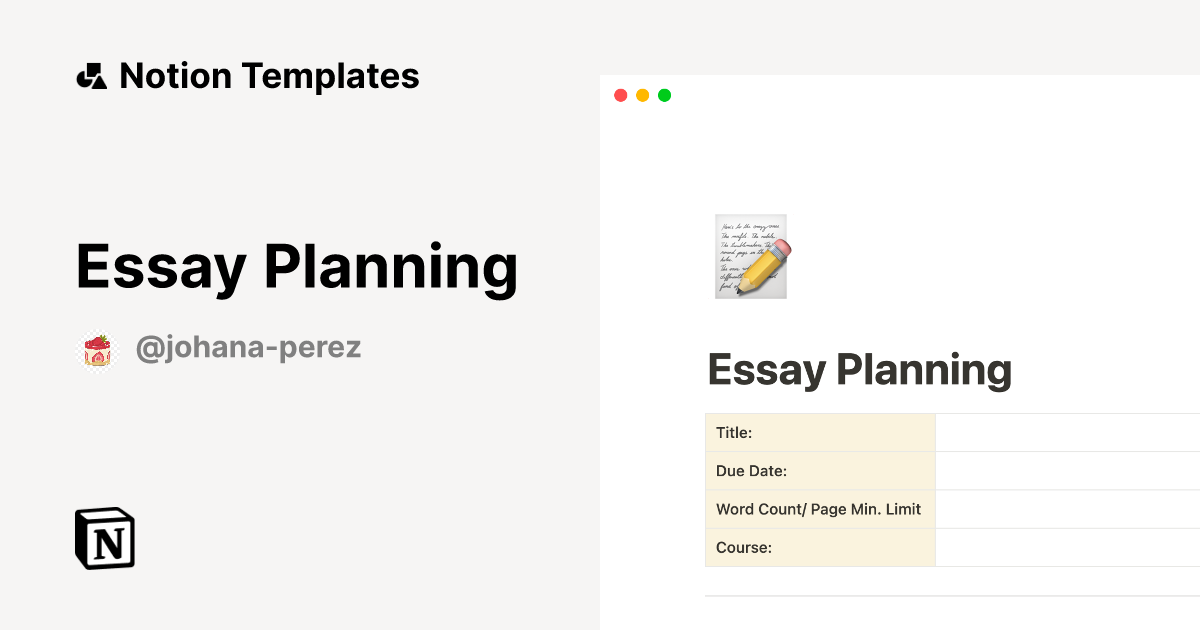The height and width of the screenshot is (630, 1200).
Task: Open the pencil-and-paper page cover icon
Action: pos(750,256)
